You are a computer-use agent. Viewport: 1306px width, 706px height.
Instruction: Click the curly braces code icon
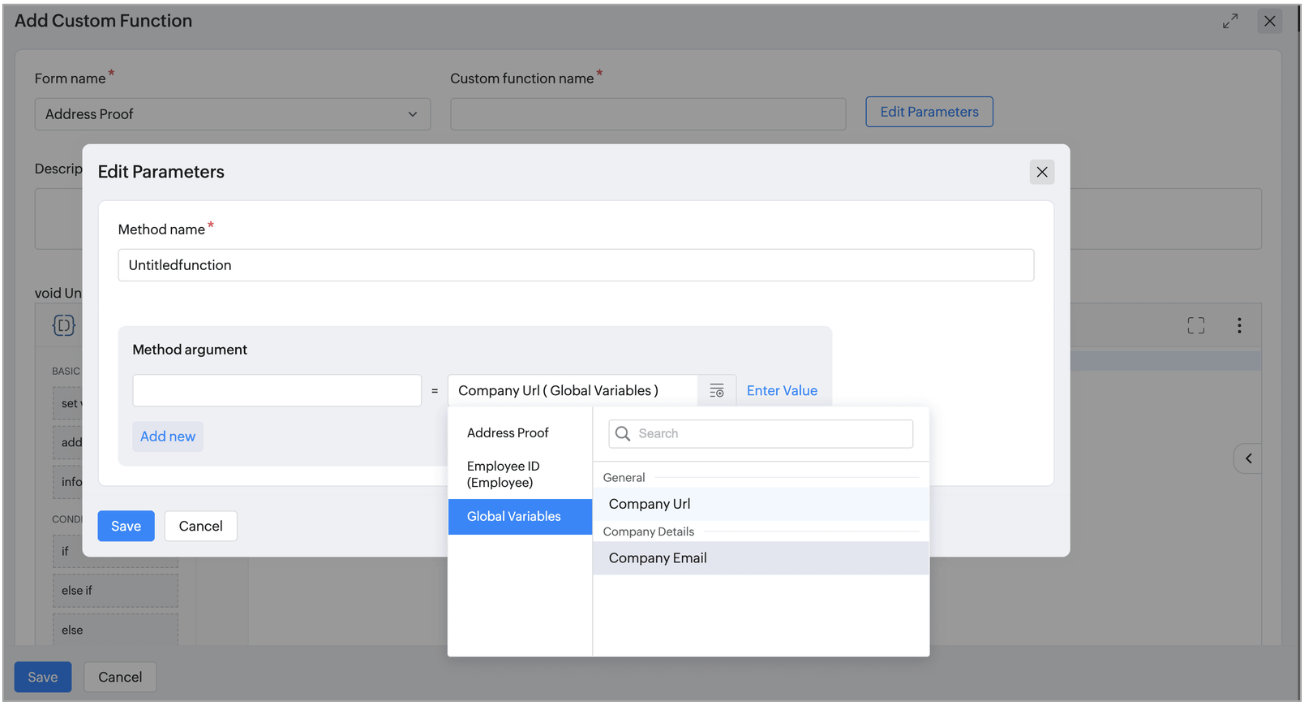pos(64,325)
